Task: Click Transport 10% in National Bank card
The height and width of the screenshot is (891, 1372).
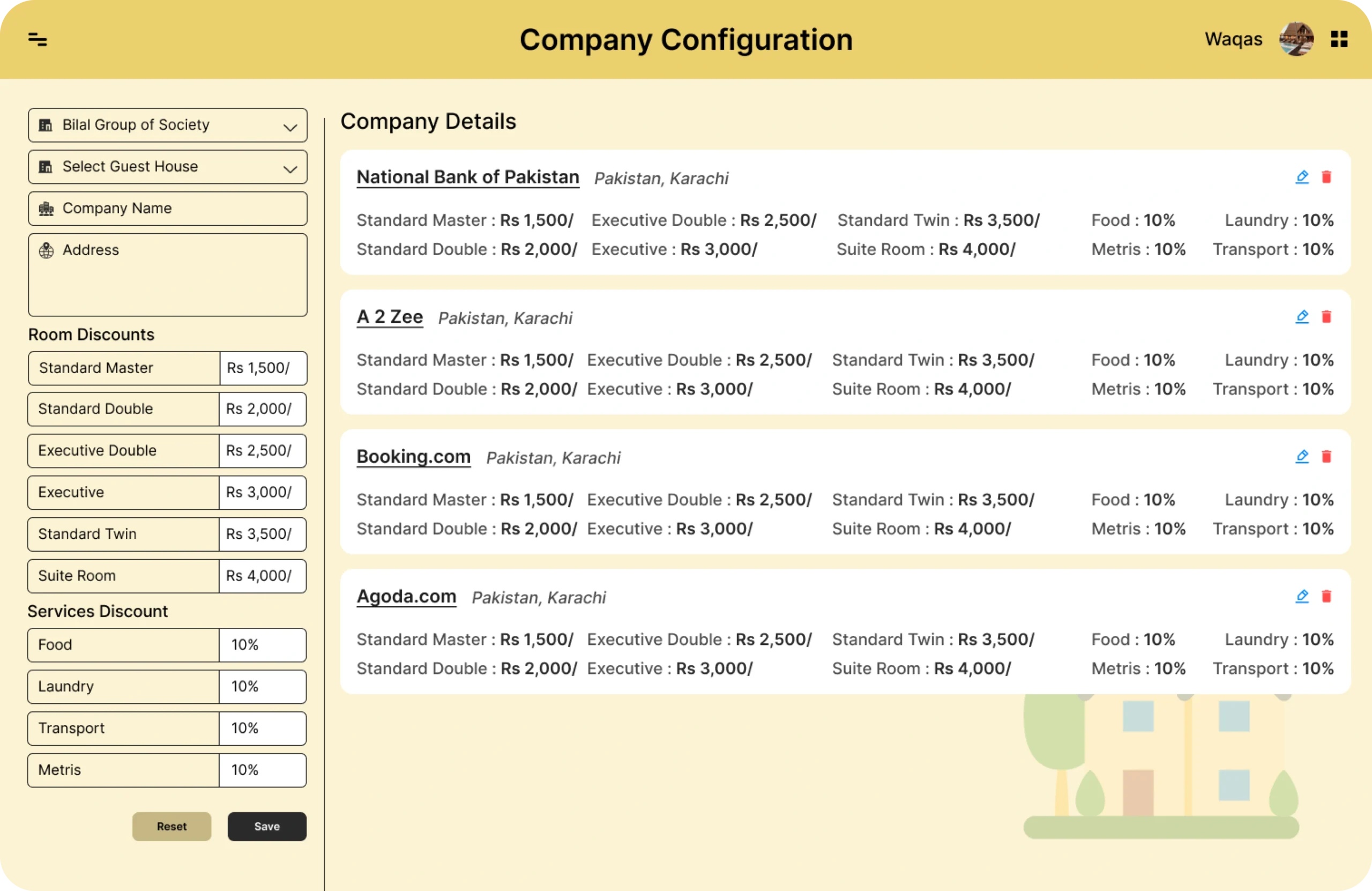Action: pyautogui.click(x=1273, y=250)
